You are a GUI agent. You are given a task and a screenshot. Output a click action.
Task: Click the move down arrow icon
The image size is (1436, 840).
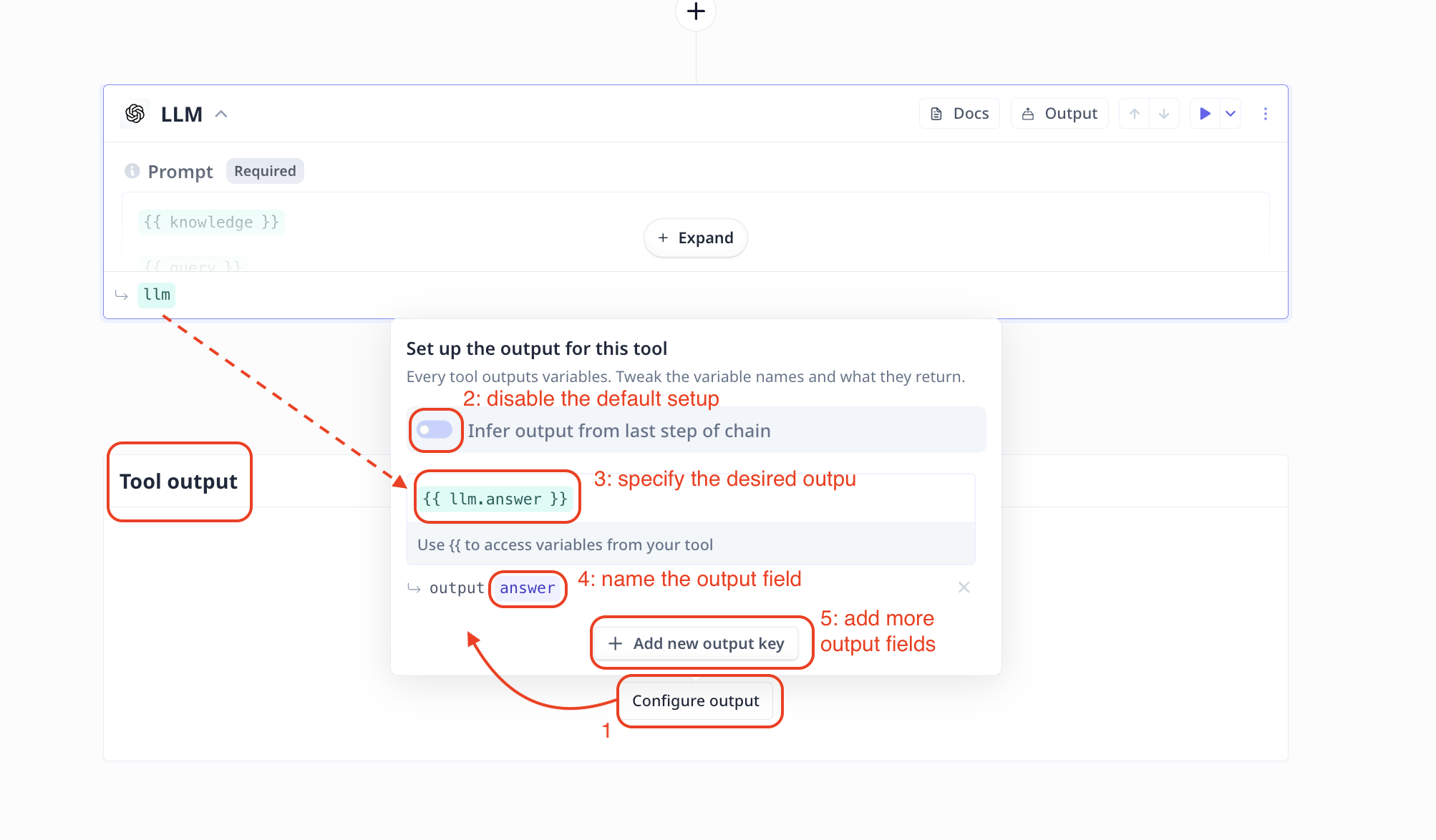pyautogui.click(x=1163, y=113)
